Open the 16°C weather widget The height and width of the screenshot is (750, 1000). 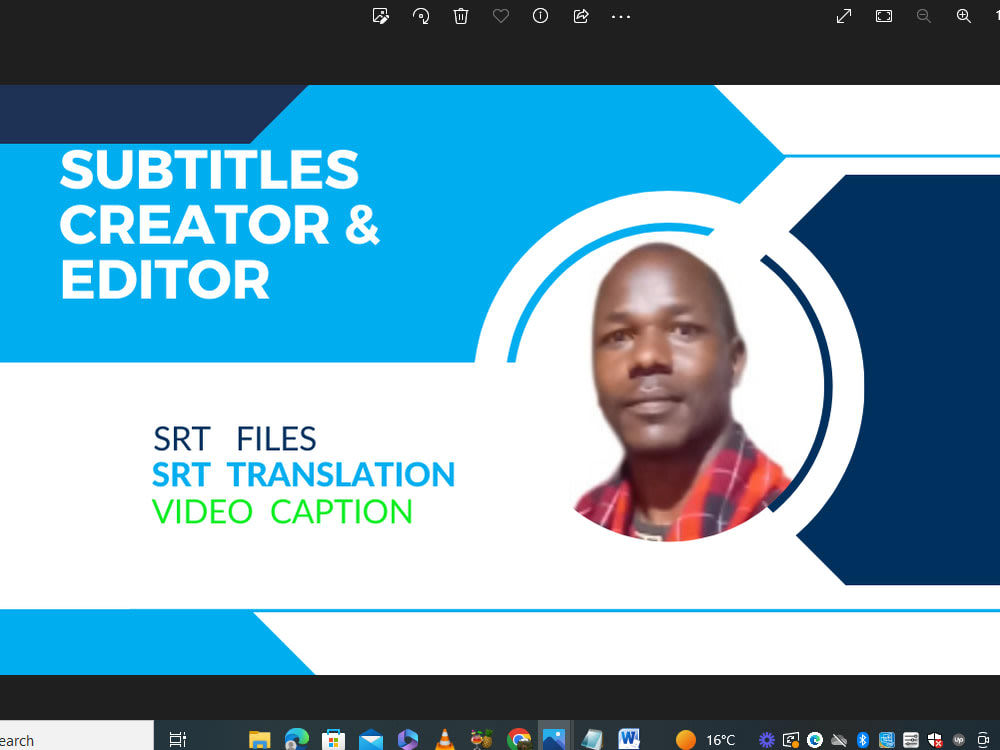[706, 740]
